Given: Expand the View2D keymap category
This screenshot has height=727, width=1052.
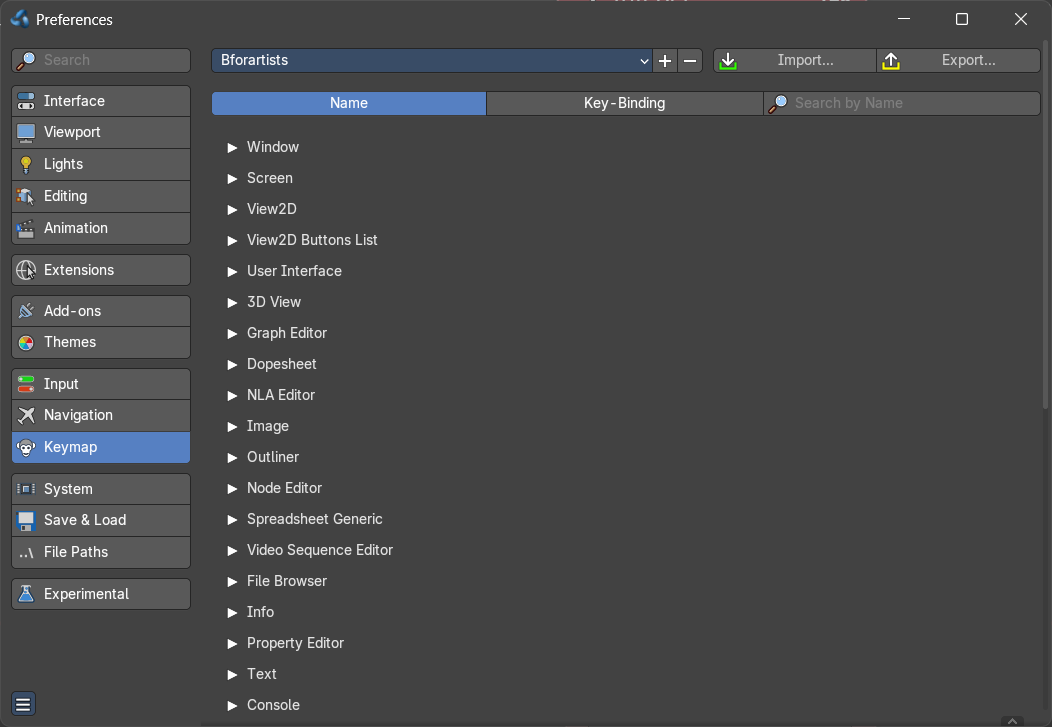Looking at the screenshot, I should 232,209.
